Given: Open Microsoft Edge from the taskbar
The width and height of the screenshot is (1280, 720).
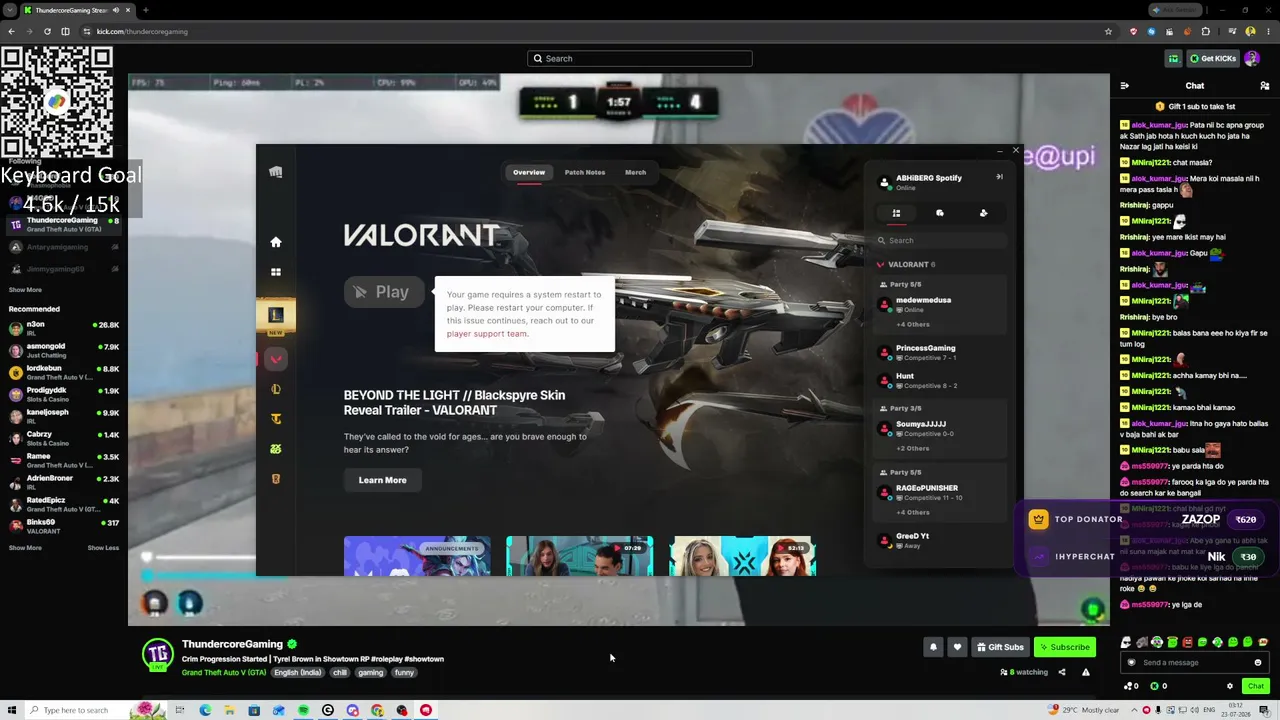Looking at the screenshot, I should [205, 710].
